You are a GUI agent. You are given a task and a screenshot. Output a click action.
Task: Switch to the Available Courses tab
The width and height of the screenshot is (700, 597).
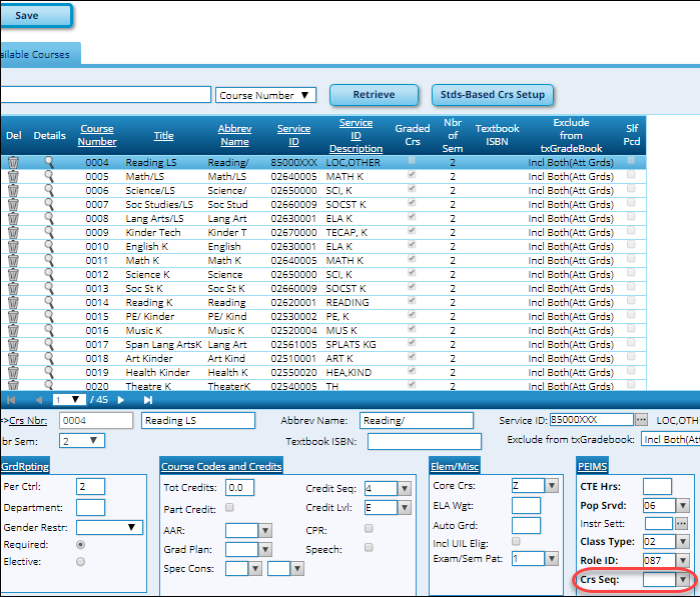[x=38, y=55]
